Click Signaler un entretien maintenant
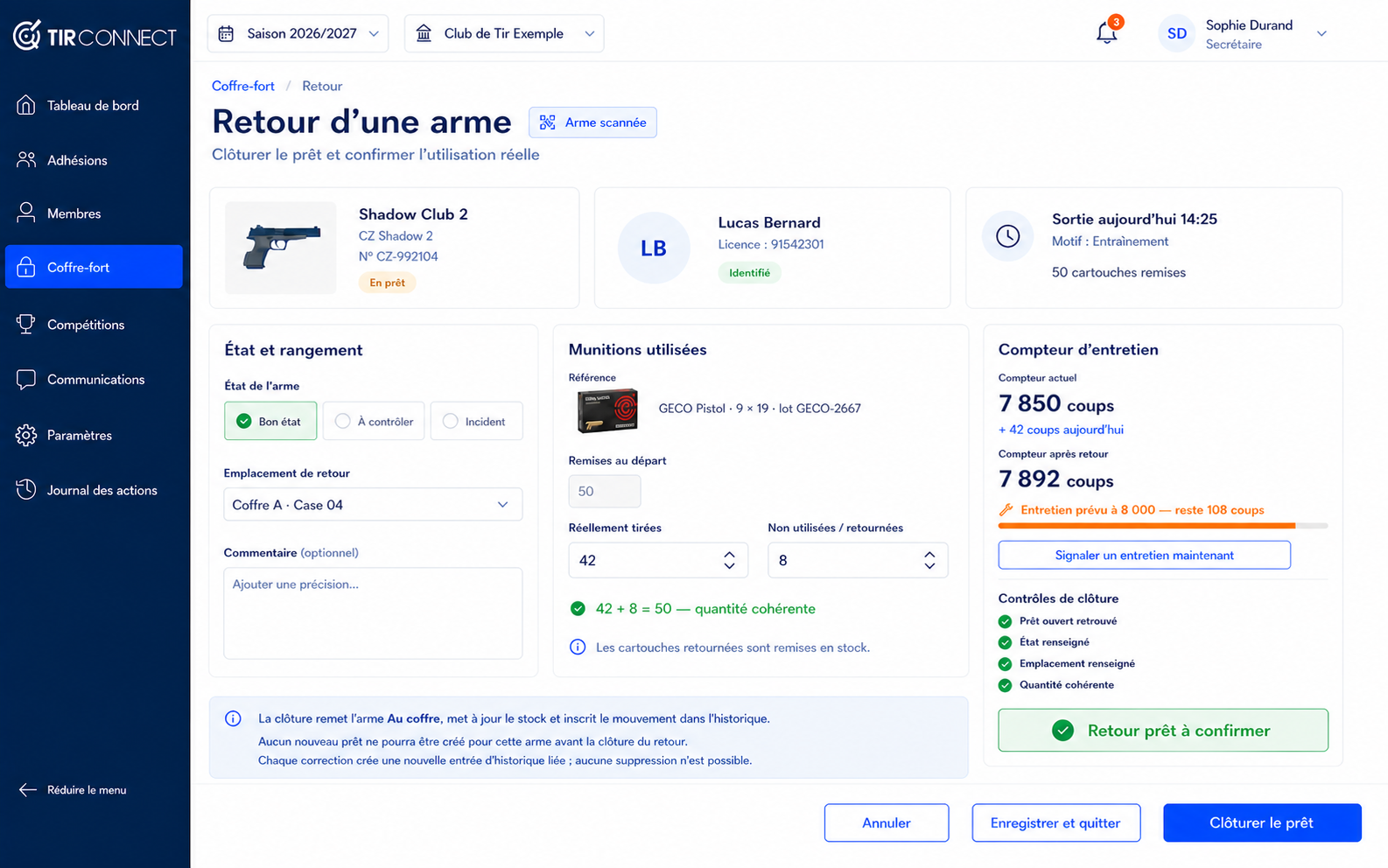The height and width of the screenshot is (868, 1388). point(1144,555)
